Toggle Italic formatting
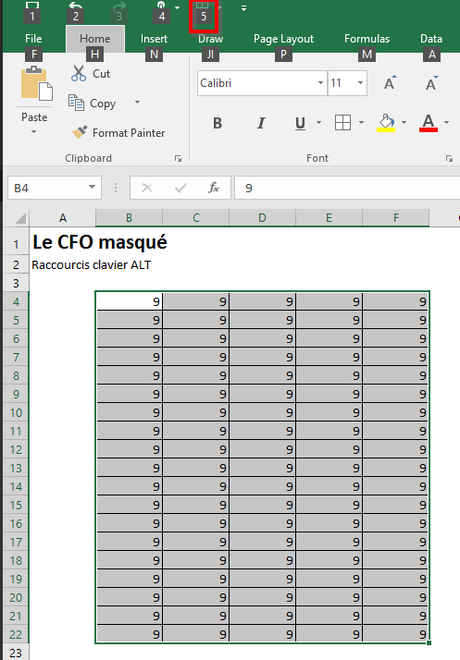The height and width of the screenshot is (660, 460). (x=261, y=123)
